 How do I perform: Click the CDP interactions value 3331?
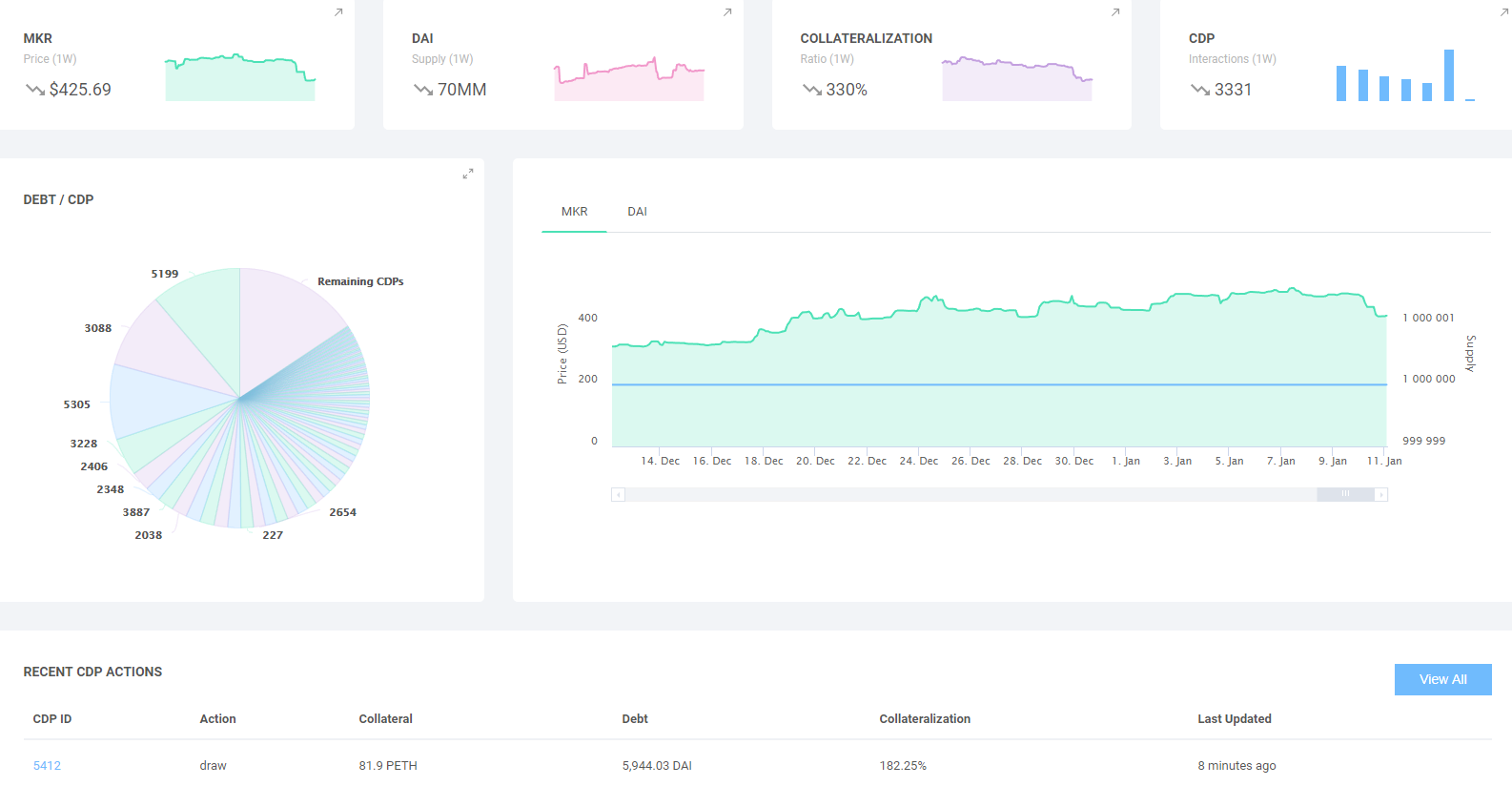(x=1233, y=90)
